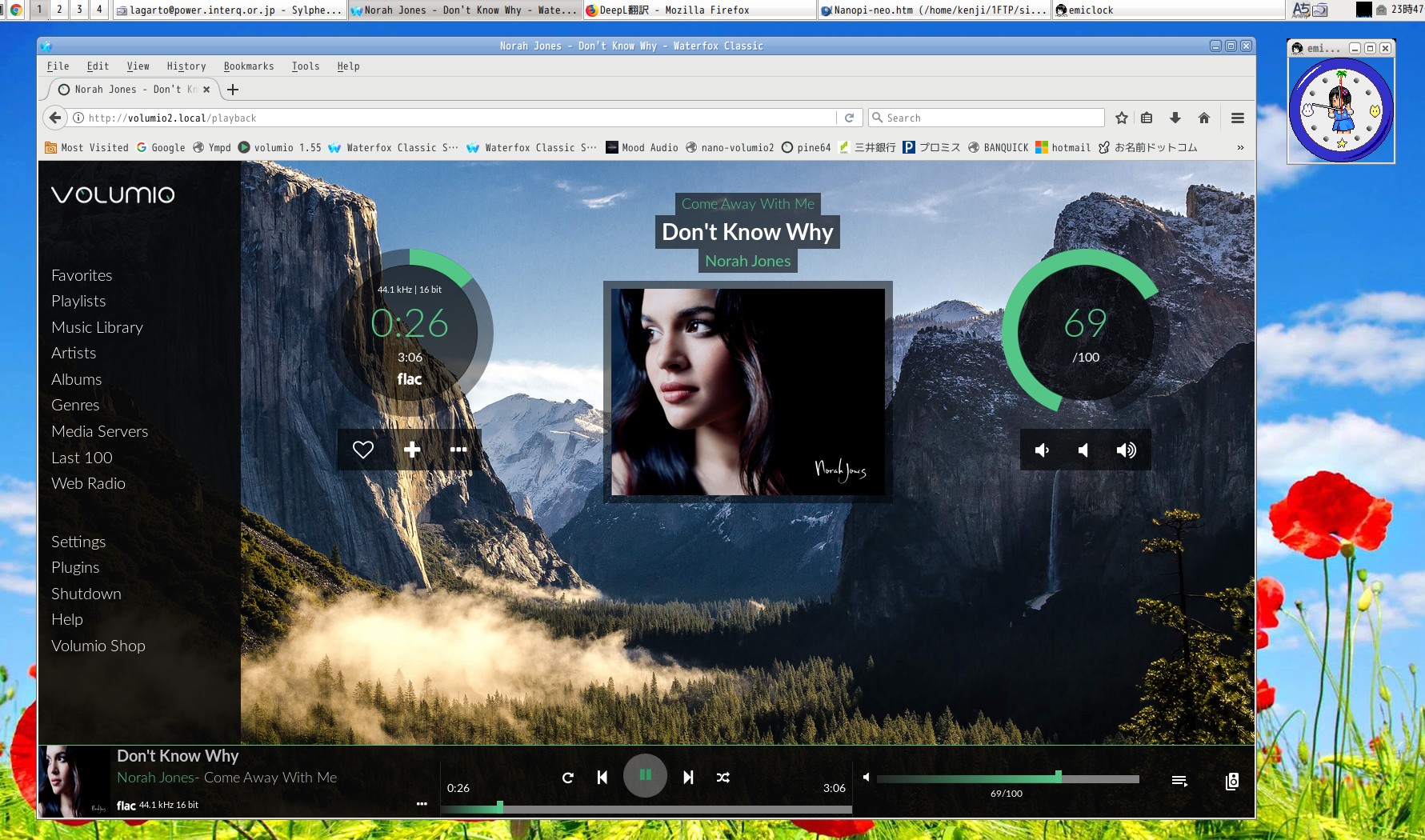Open the History menu

pyautogui.click(x=186, y=66)
